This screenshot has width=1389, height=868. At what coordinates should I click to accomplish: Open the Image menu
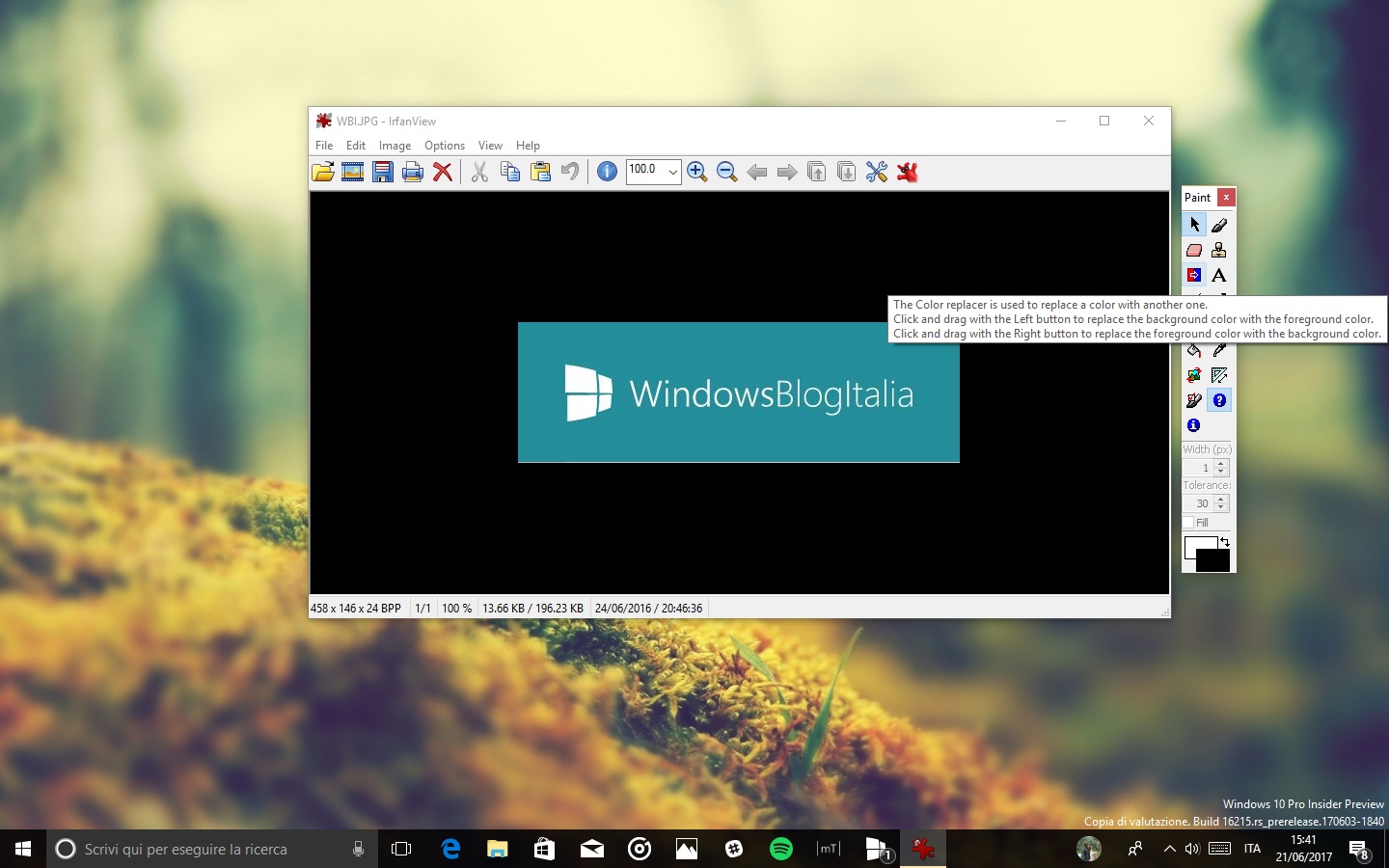pyautogui.click(x=395, y=146)
